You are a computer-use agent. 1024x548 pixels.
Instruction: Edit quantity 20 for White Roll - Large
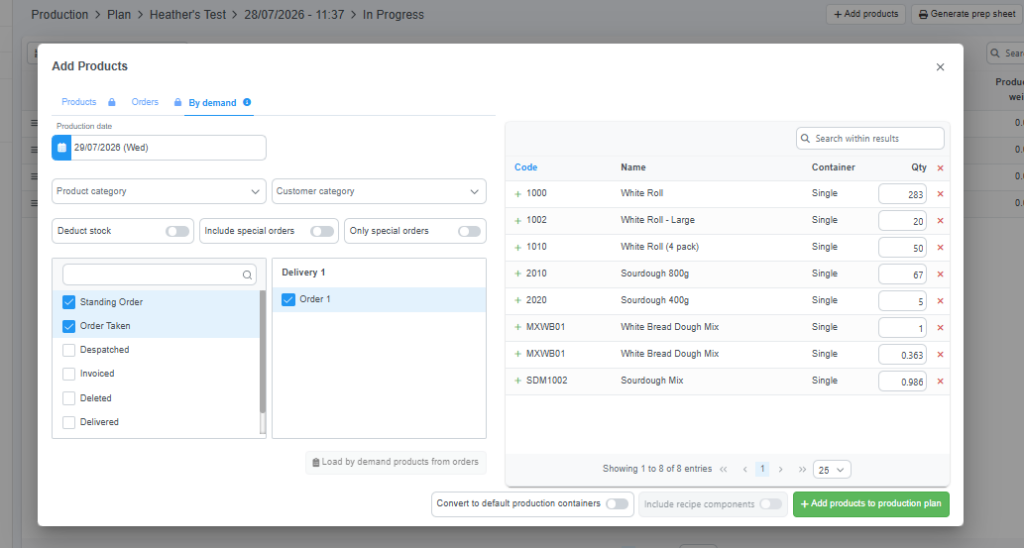point(903,221)
